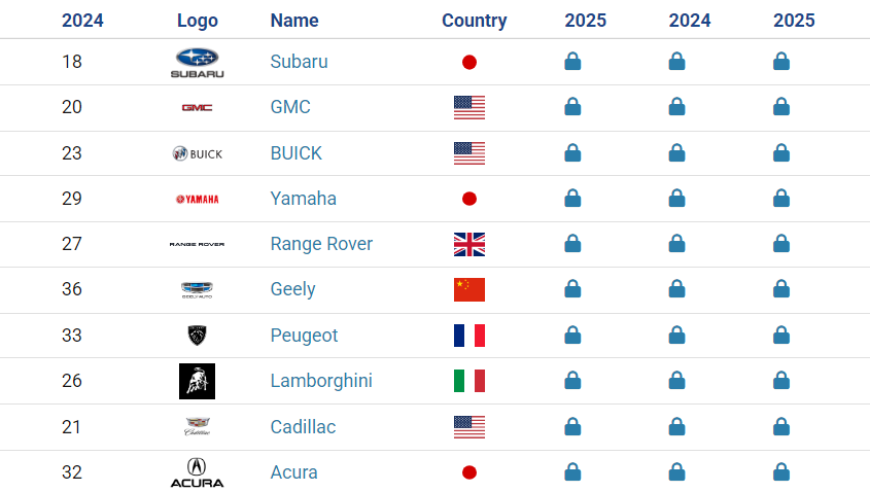This screenshot has width=870, height=492.
Task: Click the Peugeot shield logo
Action: (197, 336)
